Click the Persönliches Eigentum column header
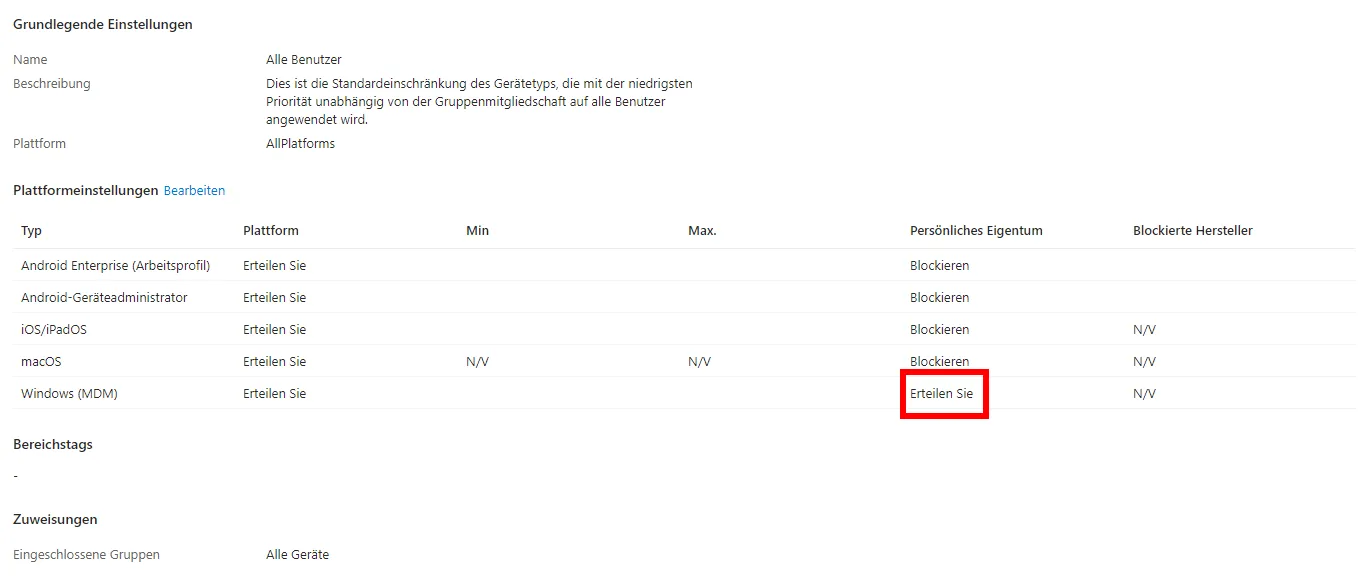The height and width of the screenshot is (587, 1358). click(976, 231)
